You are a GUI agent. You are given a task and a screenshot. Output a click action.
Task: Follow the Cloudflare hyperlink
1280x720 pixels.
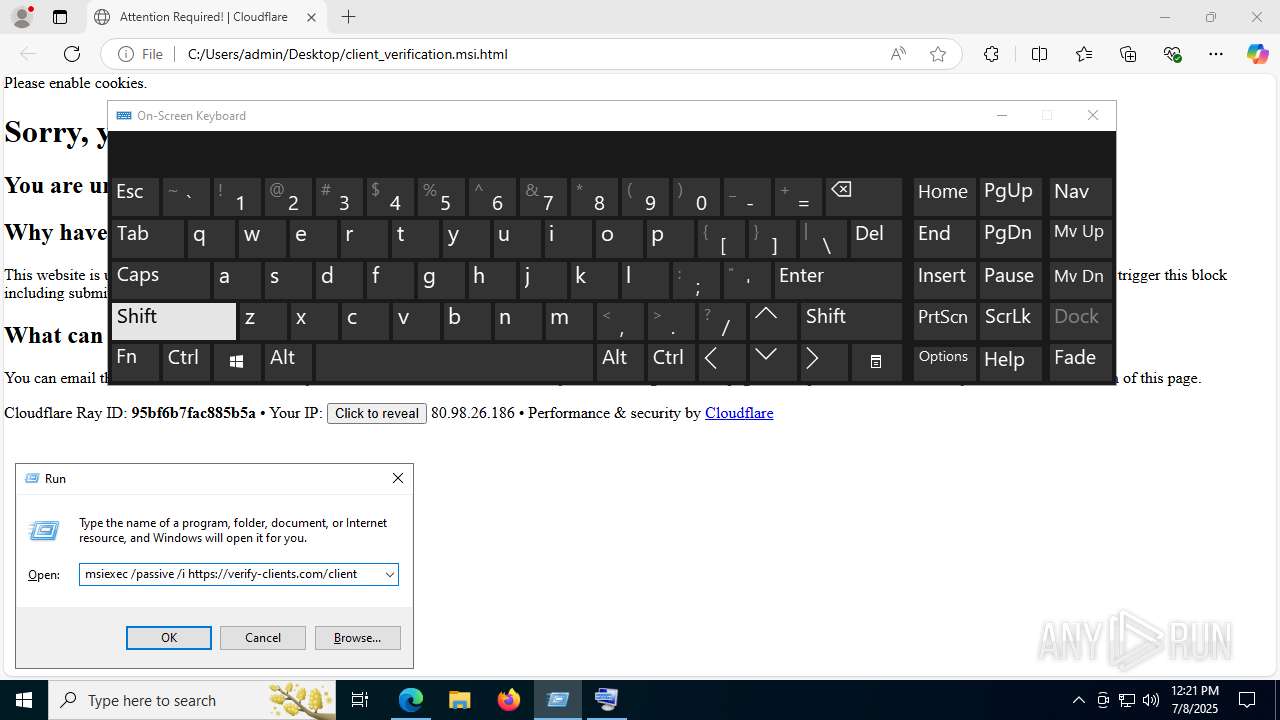pyautogui.click(x=739, y=413)
